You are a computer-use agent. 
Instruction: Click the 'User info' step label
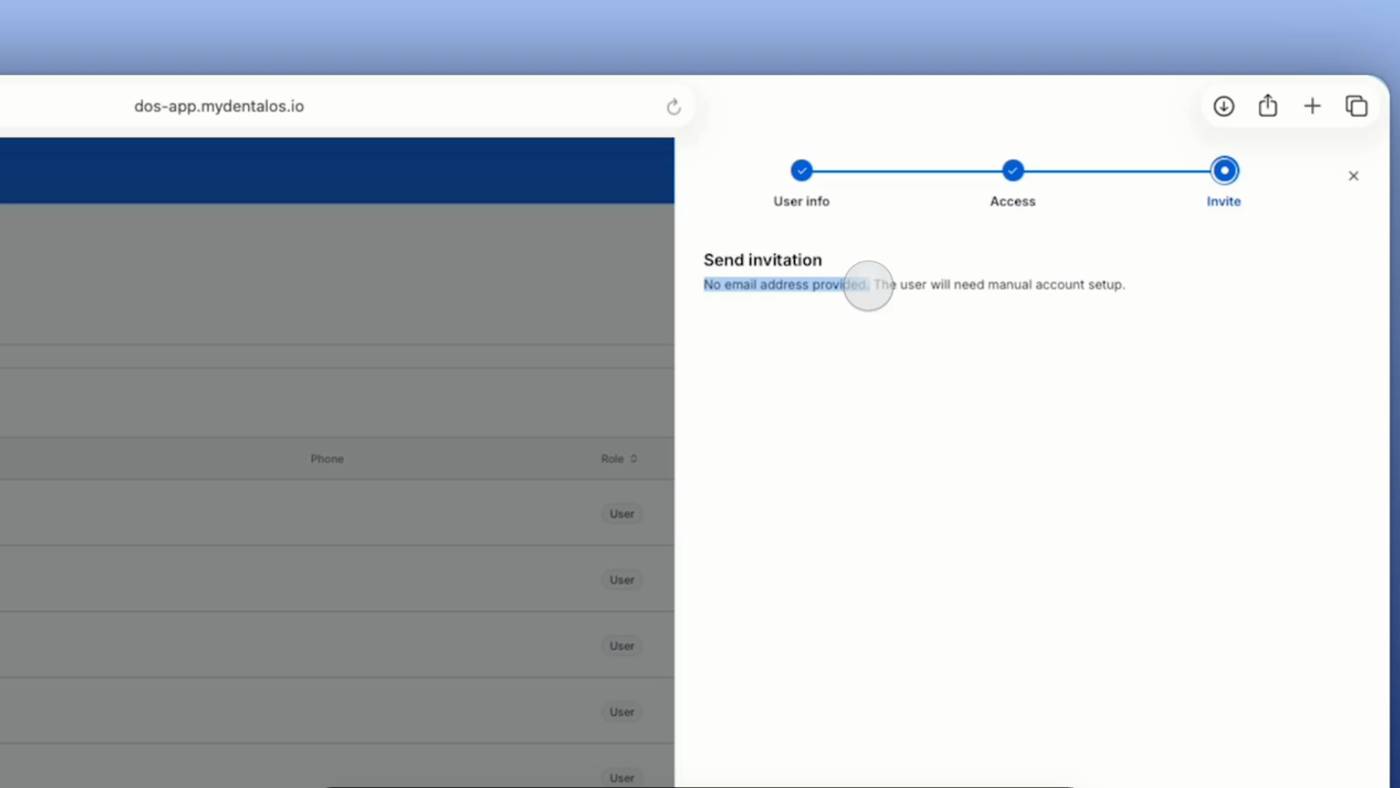coord(801,202)
